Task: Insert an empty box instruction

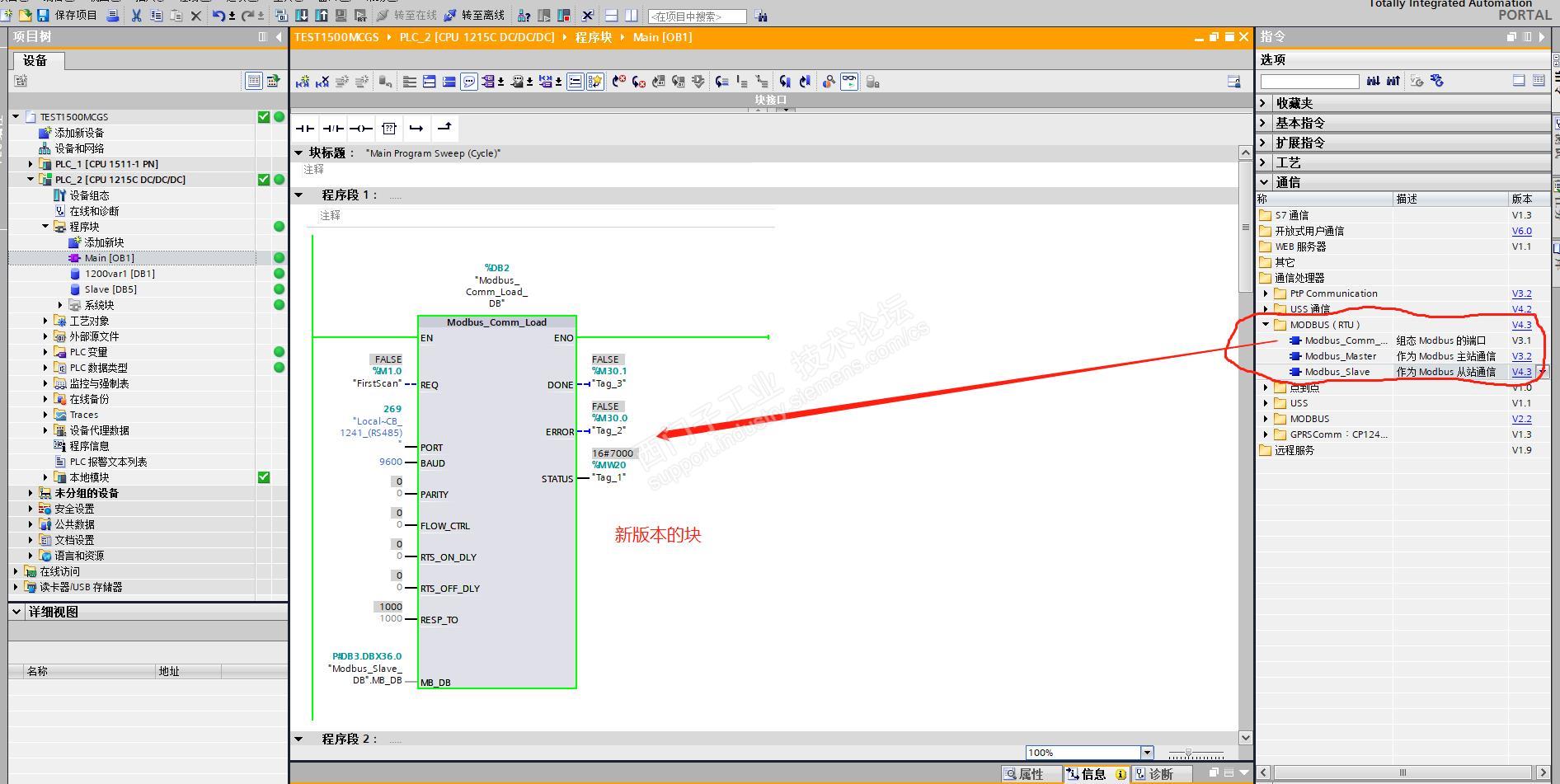Action: click(389, 128)
